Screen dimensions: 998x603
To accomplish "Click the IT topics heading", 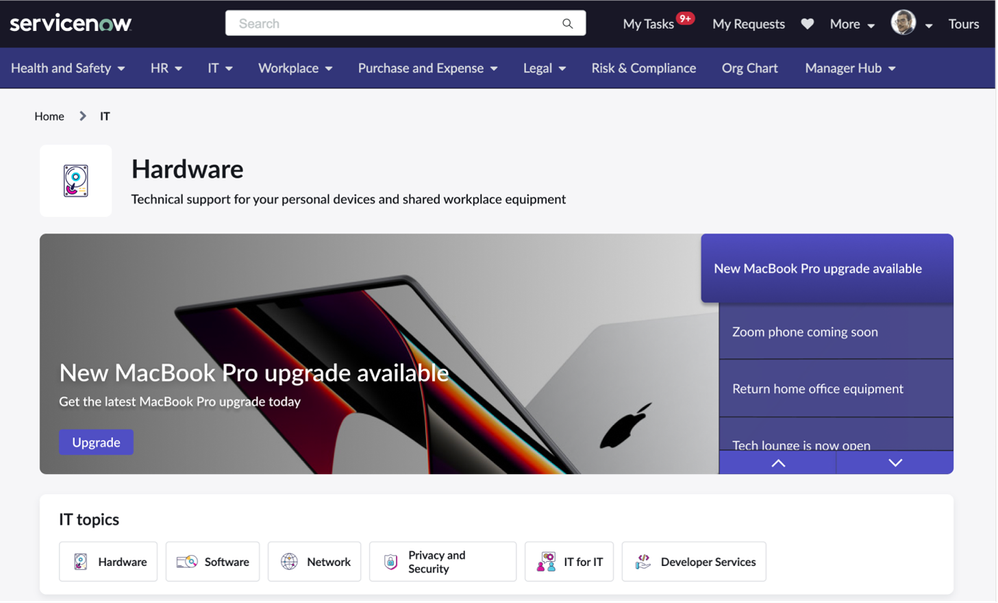I will [x=89, y=520].
